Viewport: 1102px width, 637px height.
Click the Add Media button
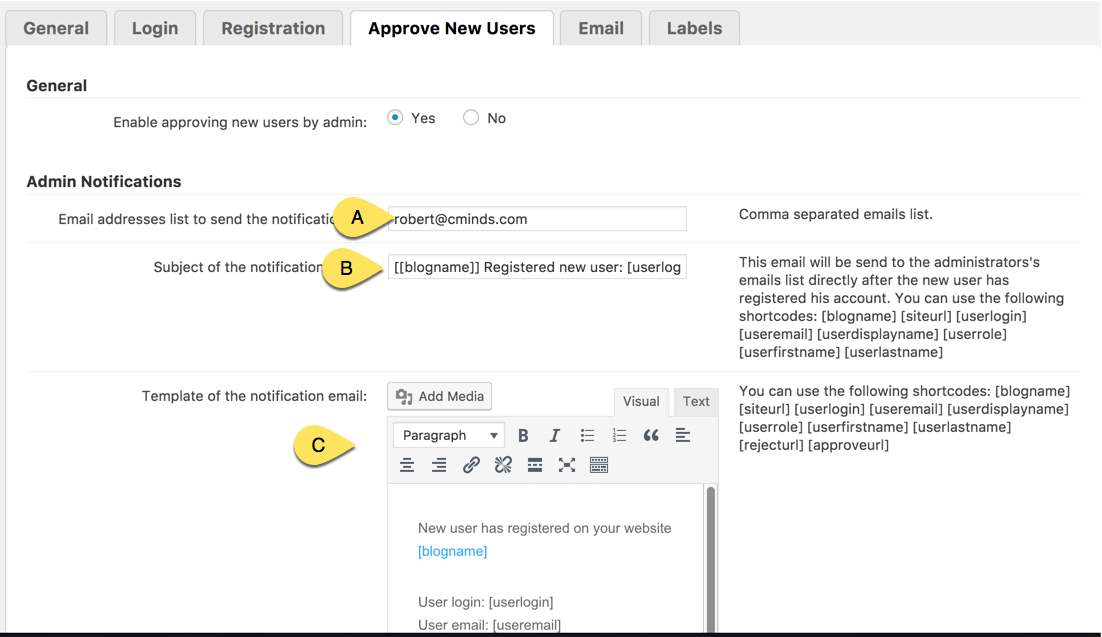pyautogui.click(x=440, y=397)
